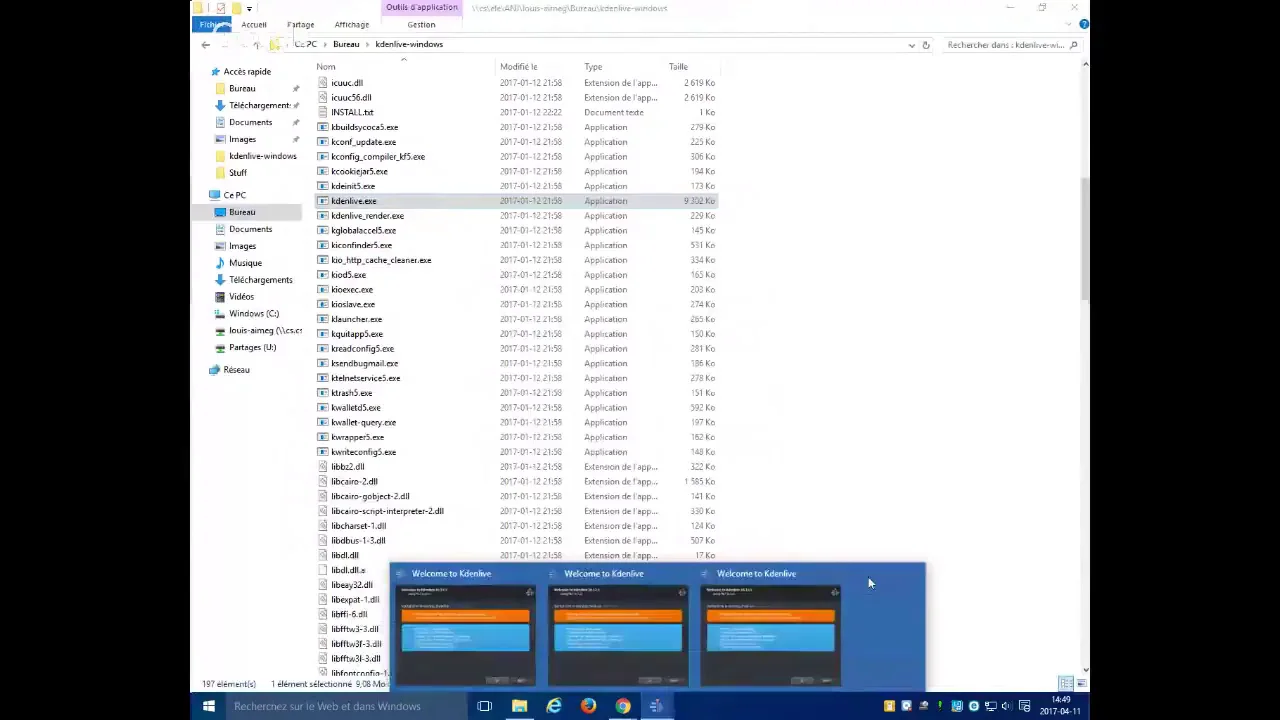This screenshot has width=1280, height=720.
Task: Open Task View button in taskbar
Action: (485, 706)
